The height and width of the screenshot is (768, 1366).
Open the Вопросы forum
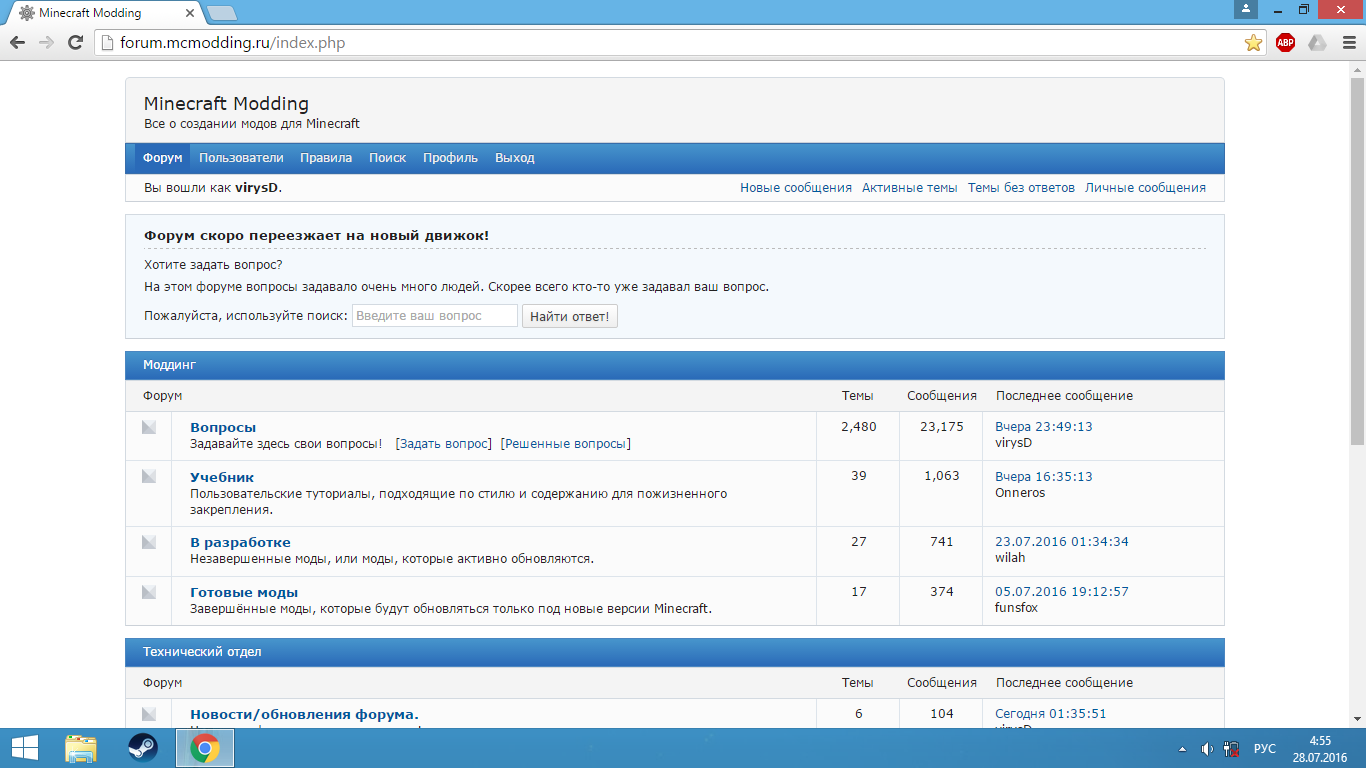click(223, 427)
